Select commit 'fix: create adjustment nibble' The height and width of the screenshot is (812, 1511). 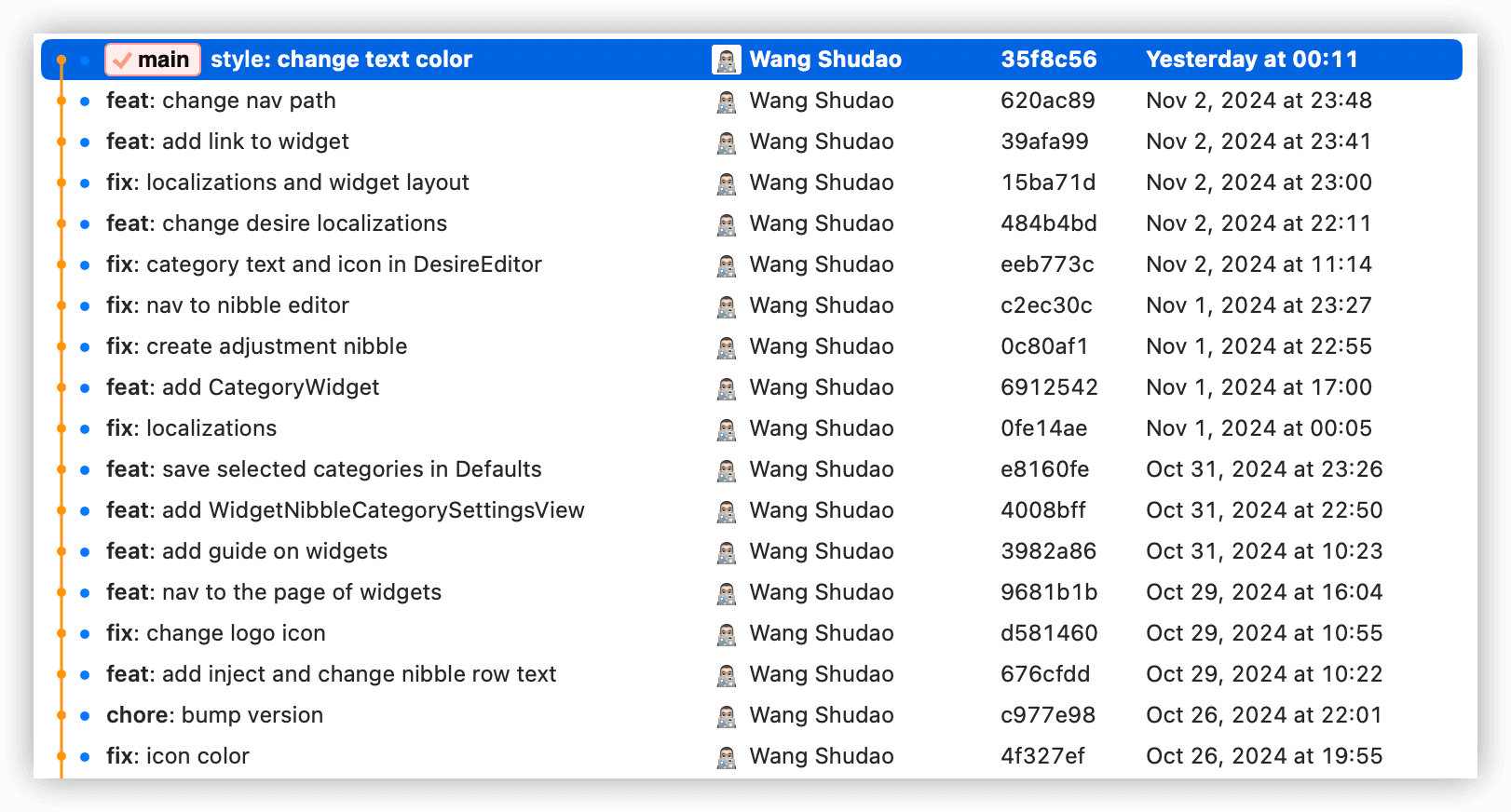pos(256,346)
